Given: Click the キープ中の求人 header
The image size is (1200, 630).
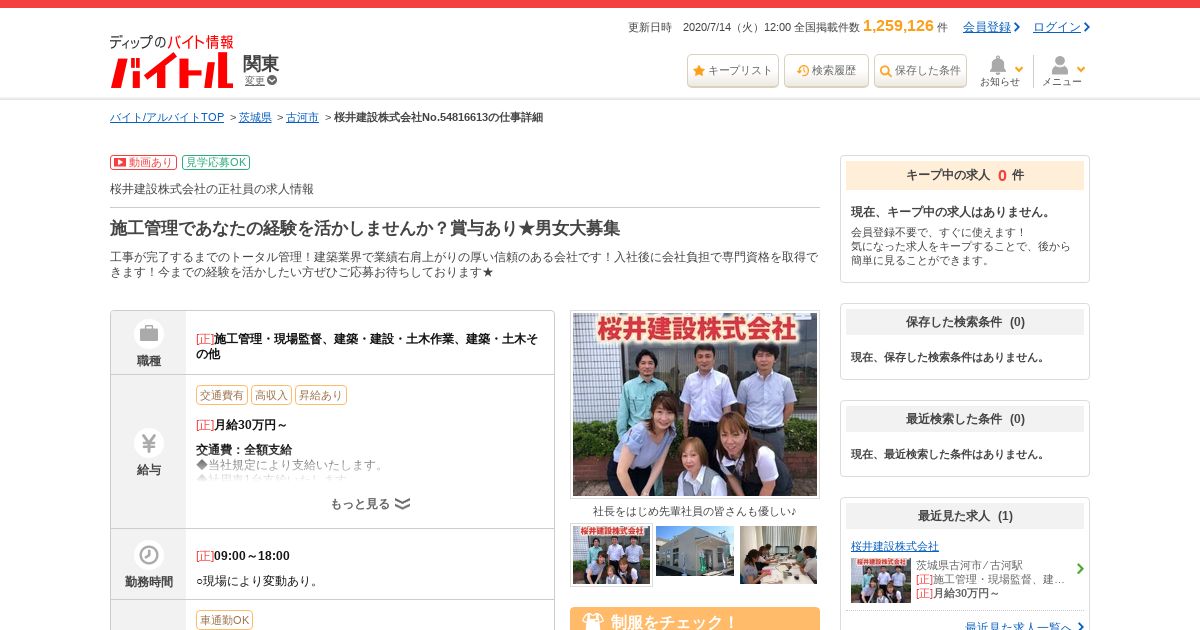Looking at the screenshot, I should 965,175.
